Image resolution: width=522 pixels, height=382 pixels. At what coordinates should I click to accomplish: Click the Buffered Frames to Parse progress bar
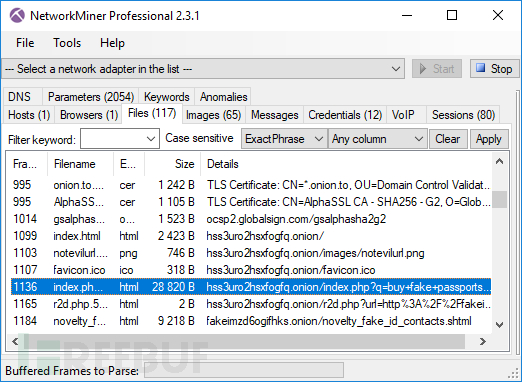point(244,371)
